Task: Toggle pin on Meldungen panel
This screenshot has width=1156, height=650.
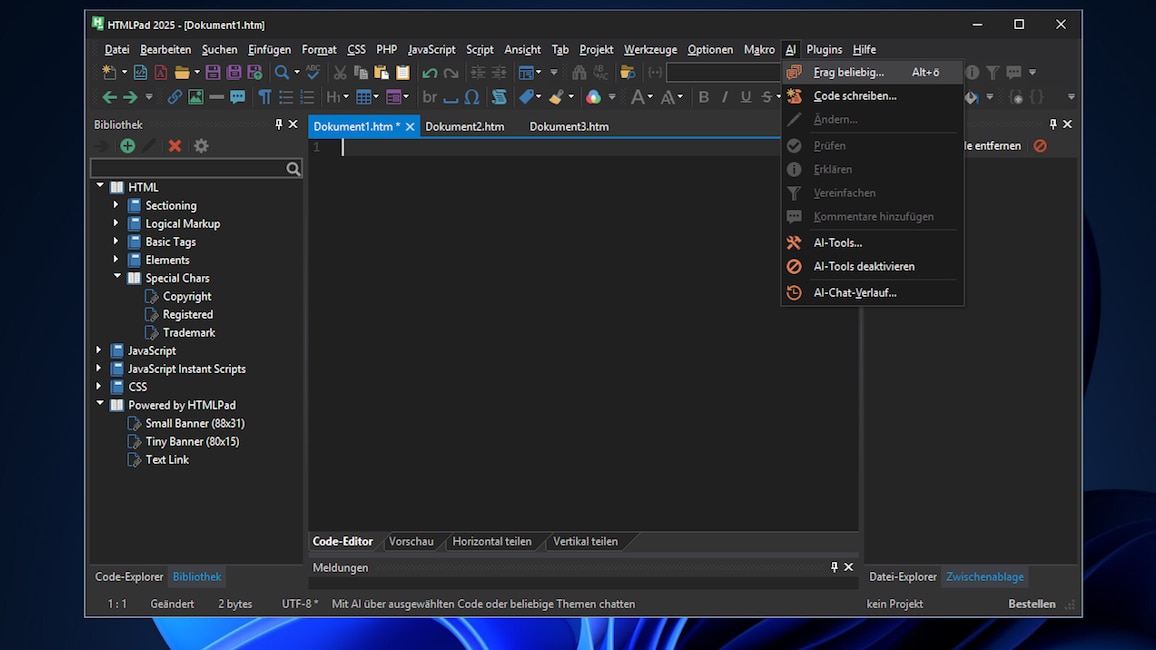Action: (834, 567)
